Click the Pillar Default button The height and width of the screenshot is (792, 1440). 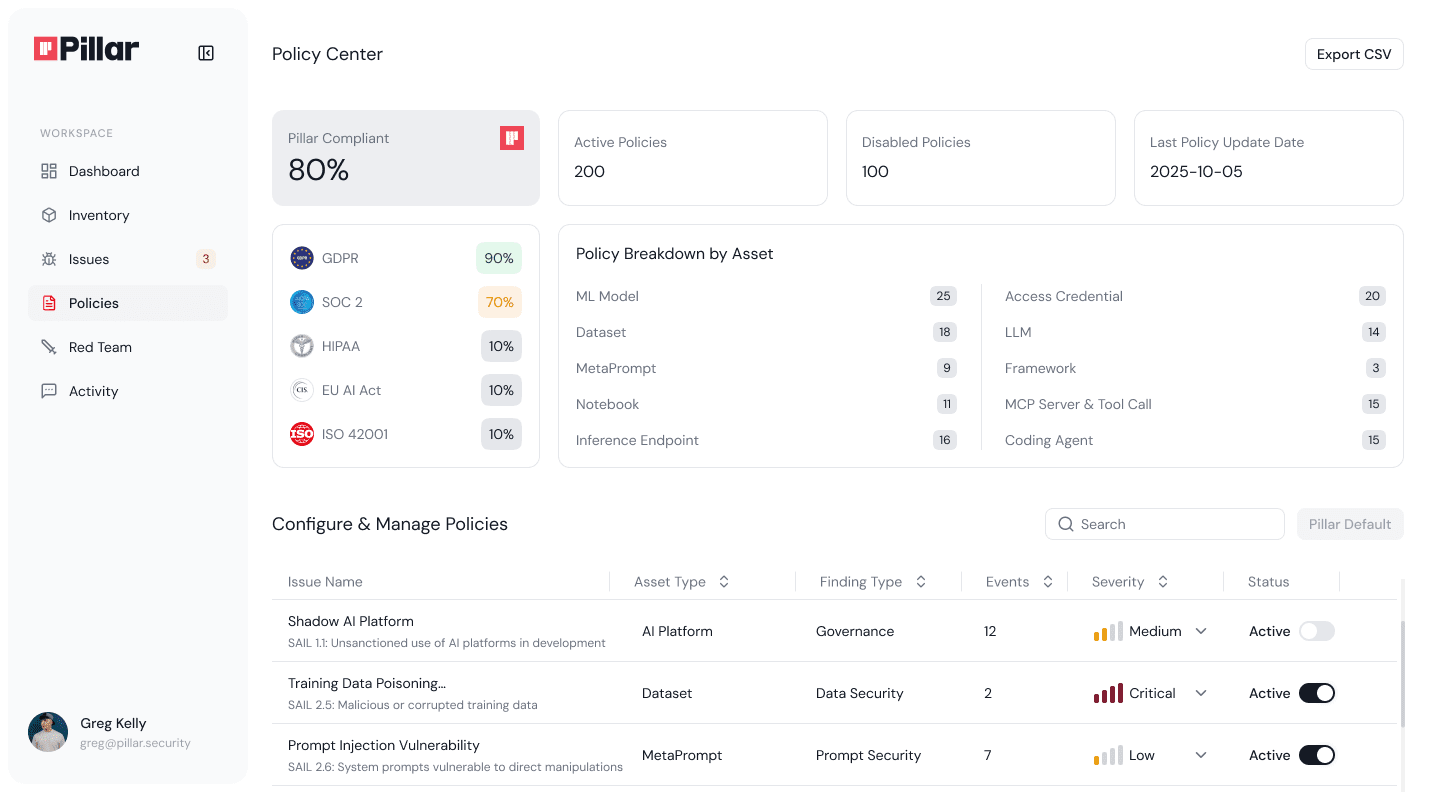(x=1350, y=524)
